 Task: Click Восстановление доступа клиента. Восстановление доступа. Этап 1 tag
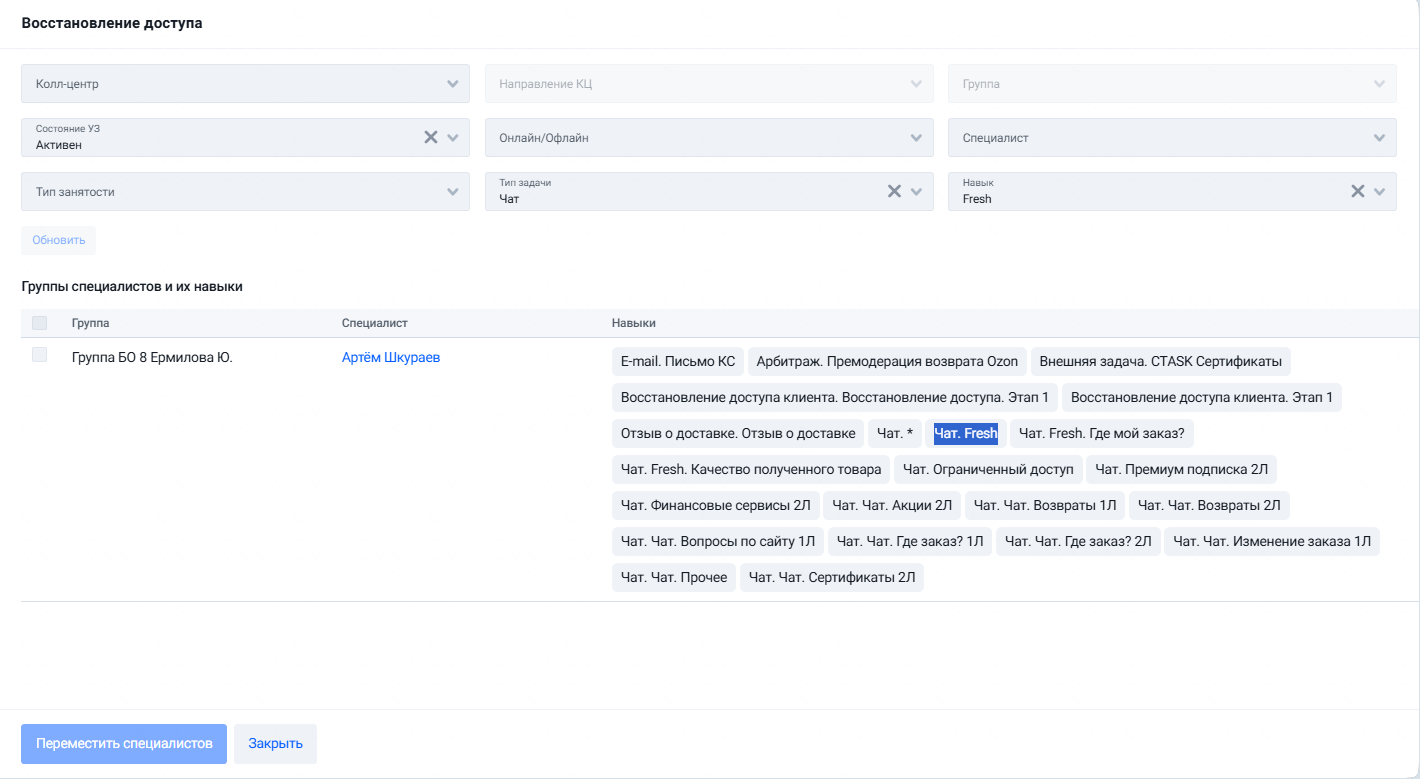835,397
